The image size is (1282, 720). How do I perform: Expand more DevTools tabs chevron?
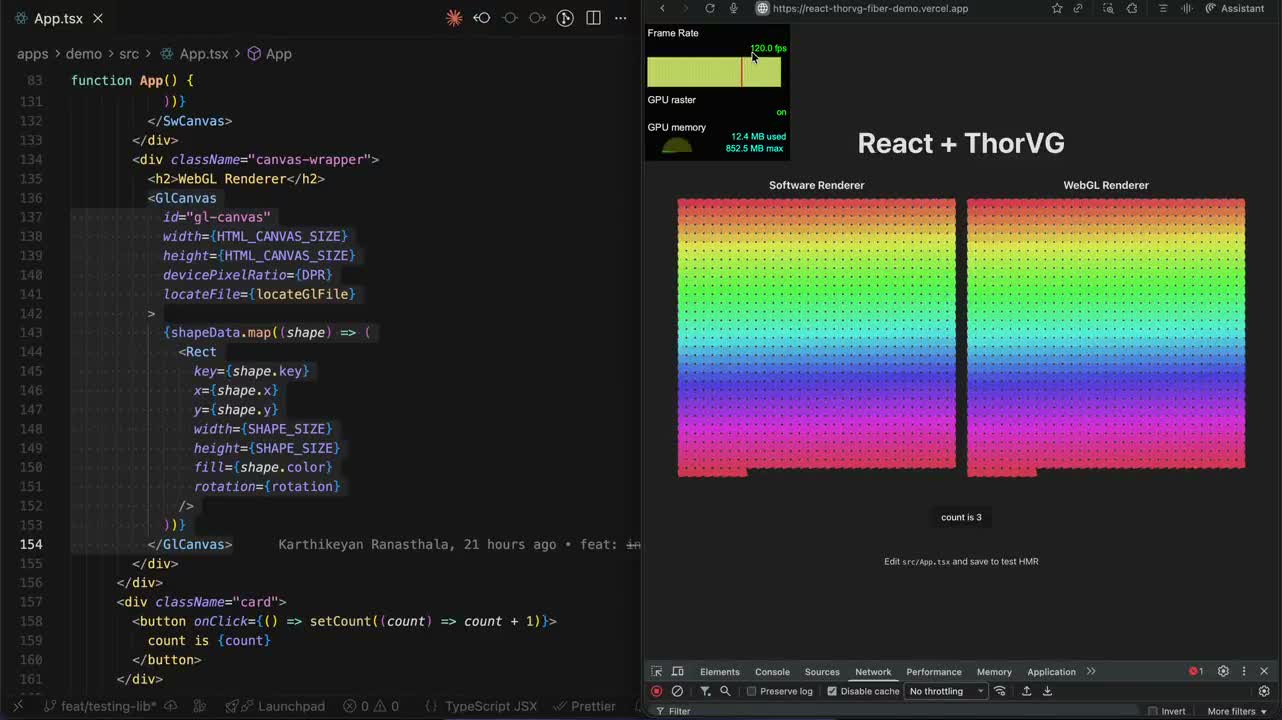pos(1091,672)
